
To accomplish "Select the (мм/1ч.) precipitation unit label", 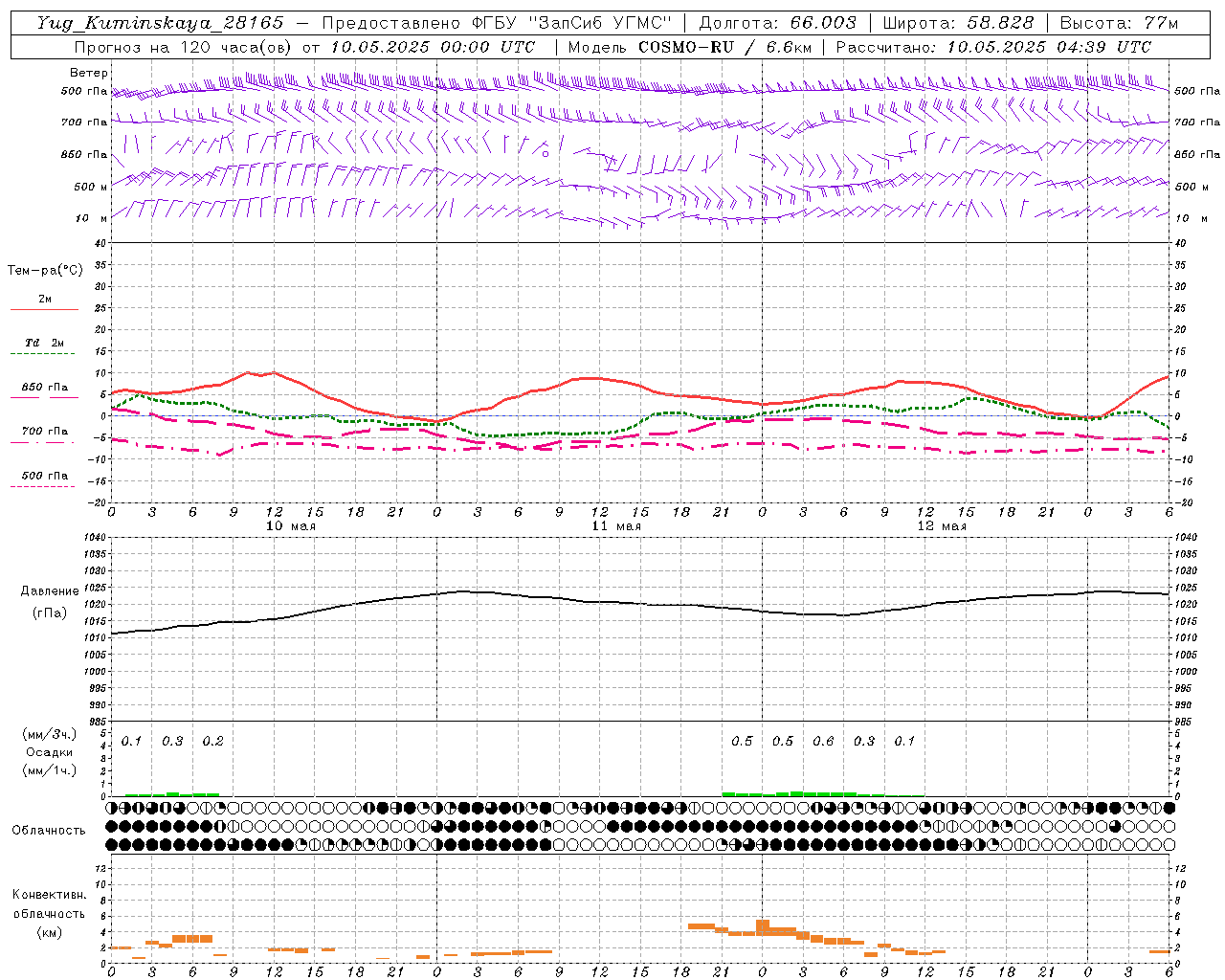I will tap(50, 769).
